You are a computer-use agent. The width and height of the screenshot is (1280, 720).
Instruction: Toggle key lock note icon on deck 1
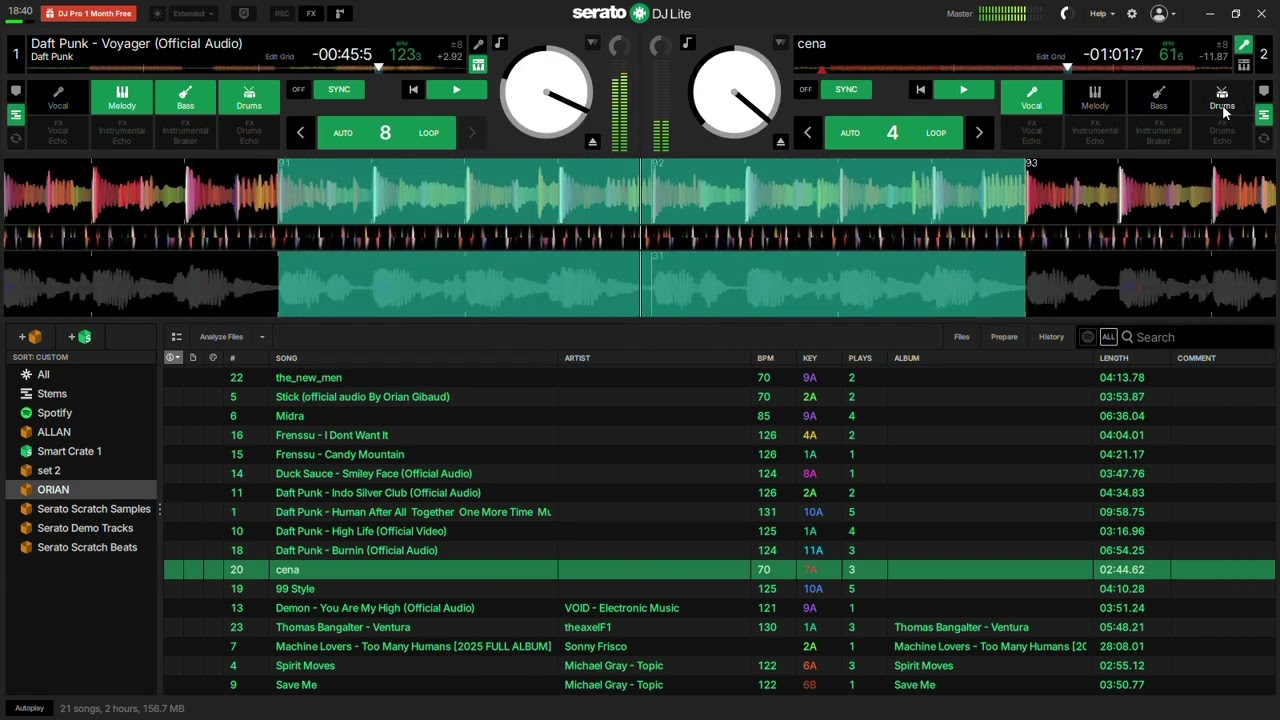point(499,43)
